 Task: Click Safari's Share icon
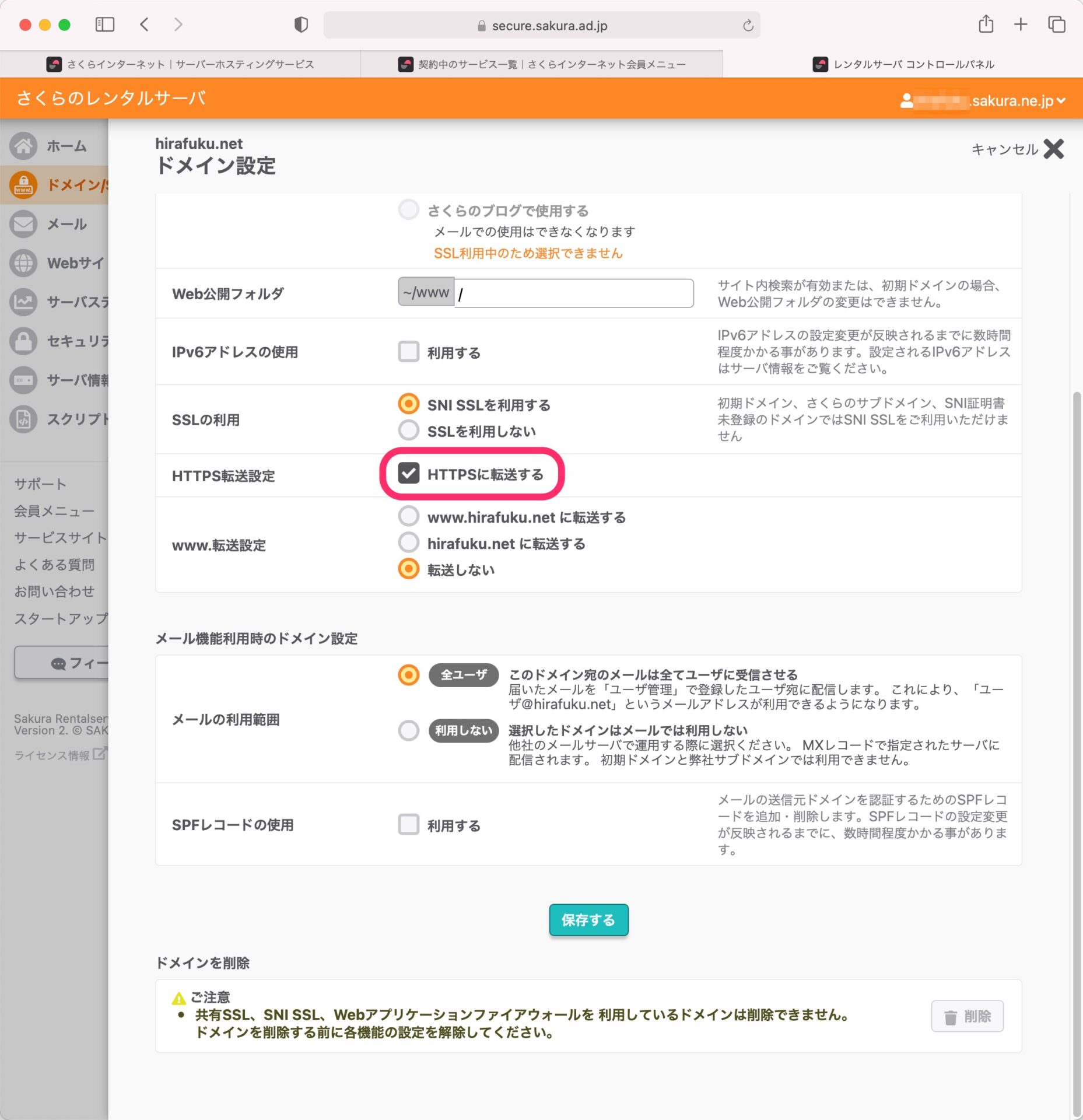click(986, 24)
